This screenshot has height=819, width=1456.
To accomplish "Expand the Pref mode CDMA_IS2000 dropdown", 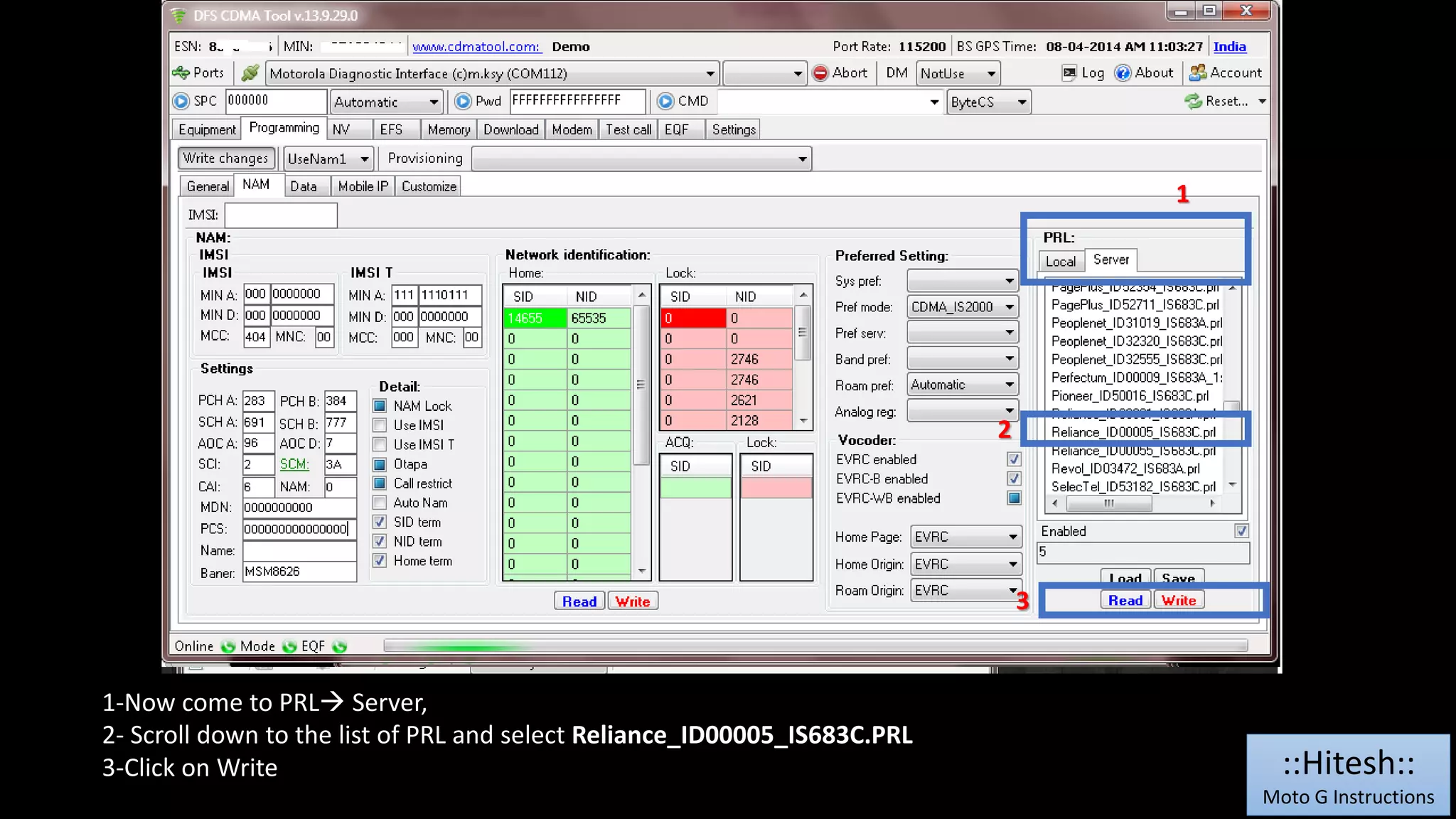I will click(1009, 307).
